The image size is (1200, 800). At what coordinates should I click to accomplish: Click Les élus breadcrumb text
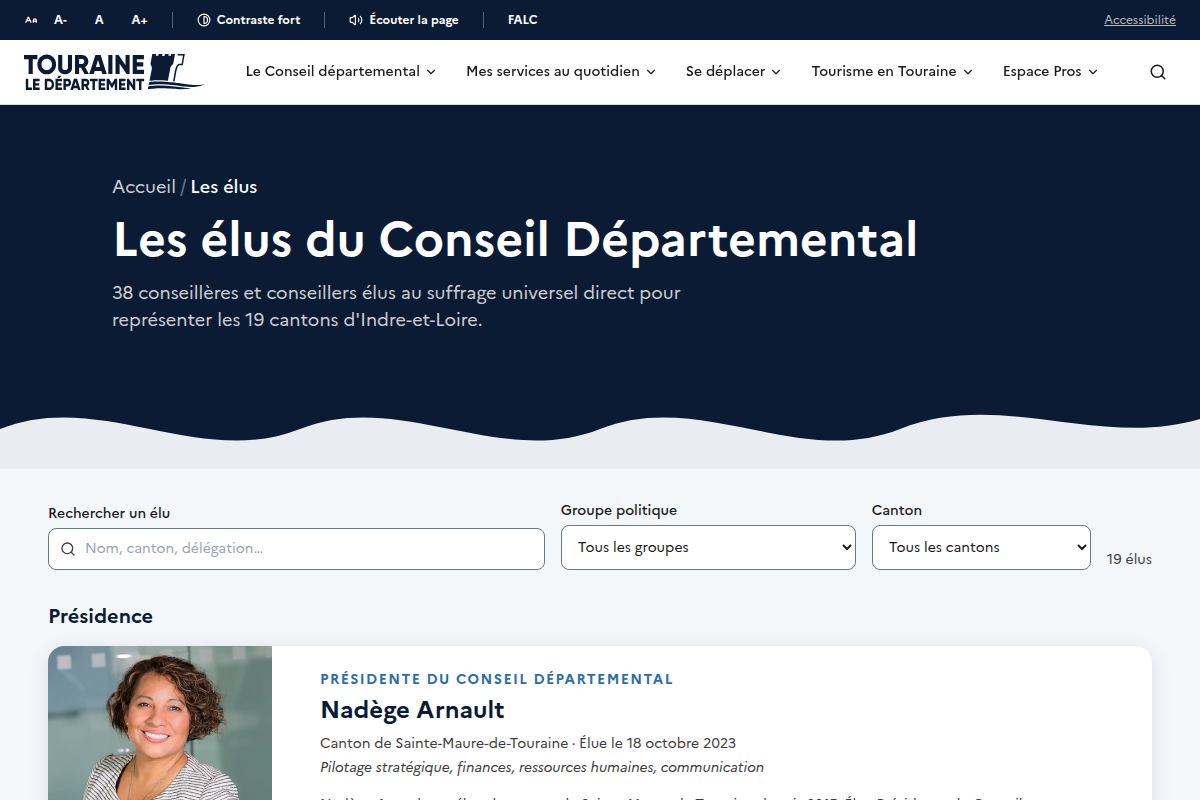(224, 187)
